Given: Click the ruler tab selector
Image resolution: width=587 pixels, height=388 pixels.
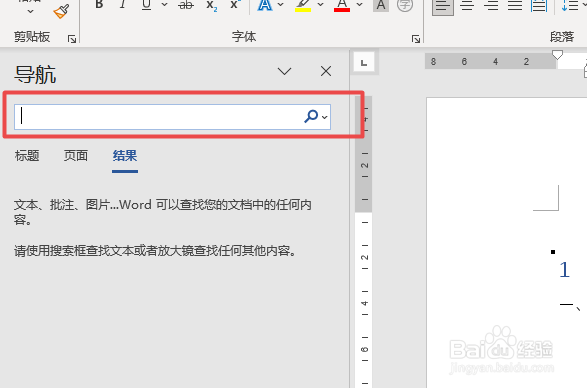Looking at the screenshot, I should (364, 63).
